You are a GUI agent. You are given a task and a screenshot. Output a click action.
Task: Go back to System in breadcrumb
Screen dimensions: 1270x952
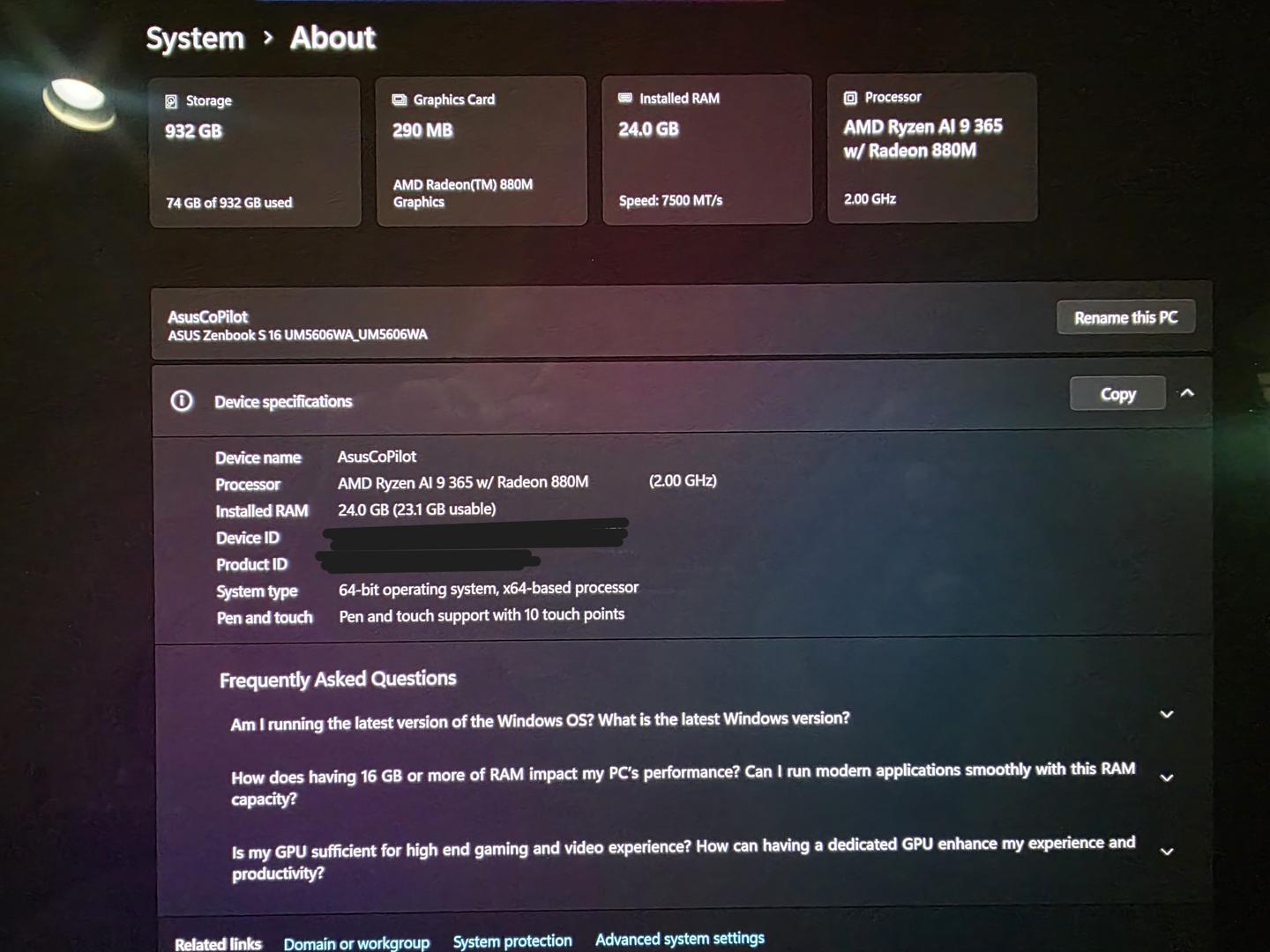pyautogui.click(x=195, y=39)
